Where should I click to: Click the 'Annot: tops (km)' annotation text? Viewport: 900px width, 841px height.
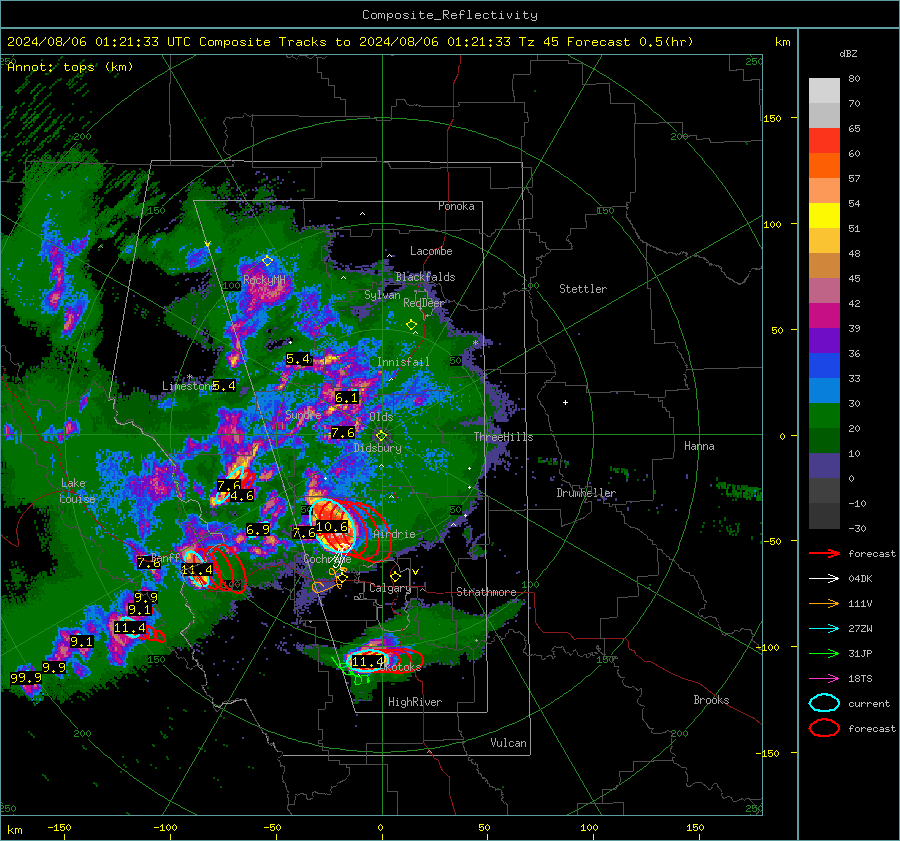tap(70, 67)
